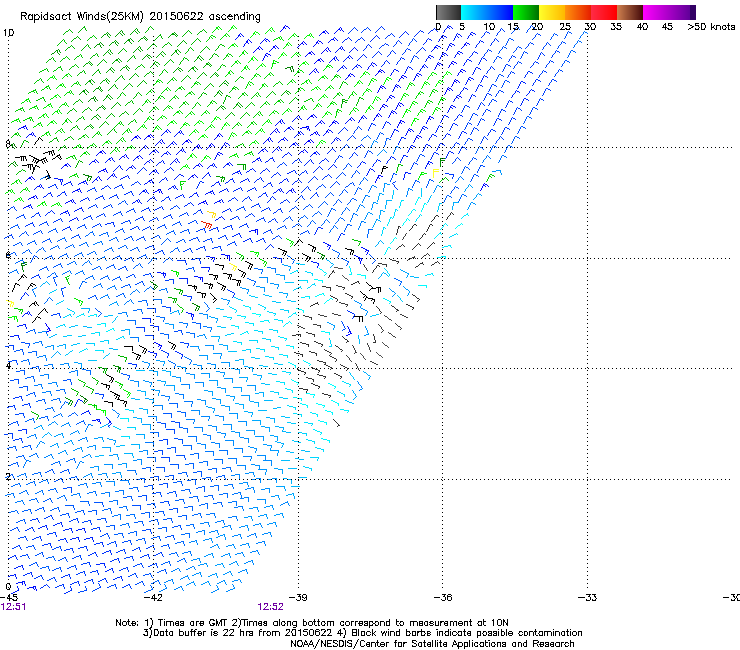
Task: Click the brown 35-40 knots legend swatch
Action: (x=630, y=12)
